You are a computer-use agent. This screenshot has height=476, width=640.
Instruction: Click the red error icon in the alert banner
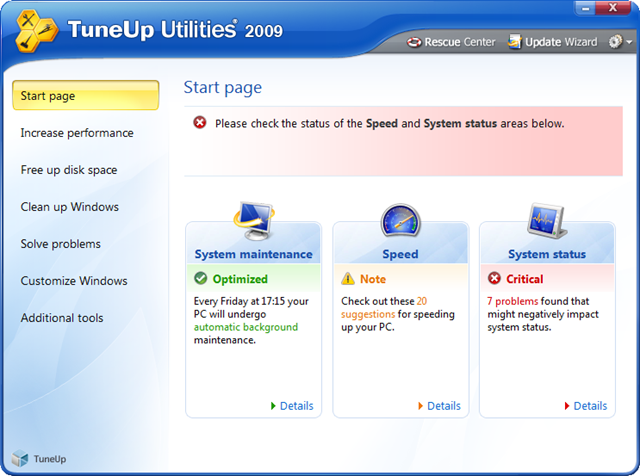click(200, 122)
